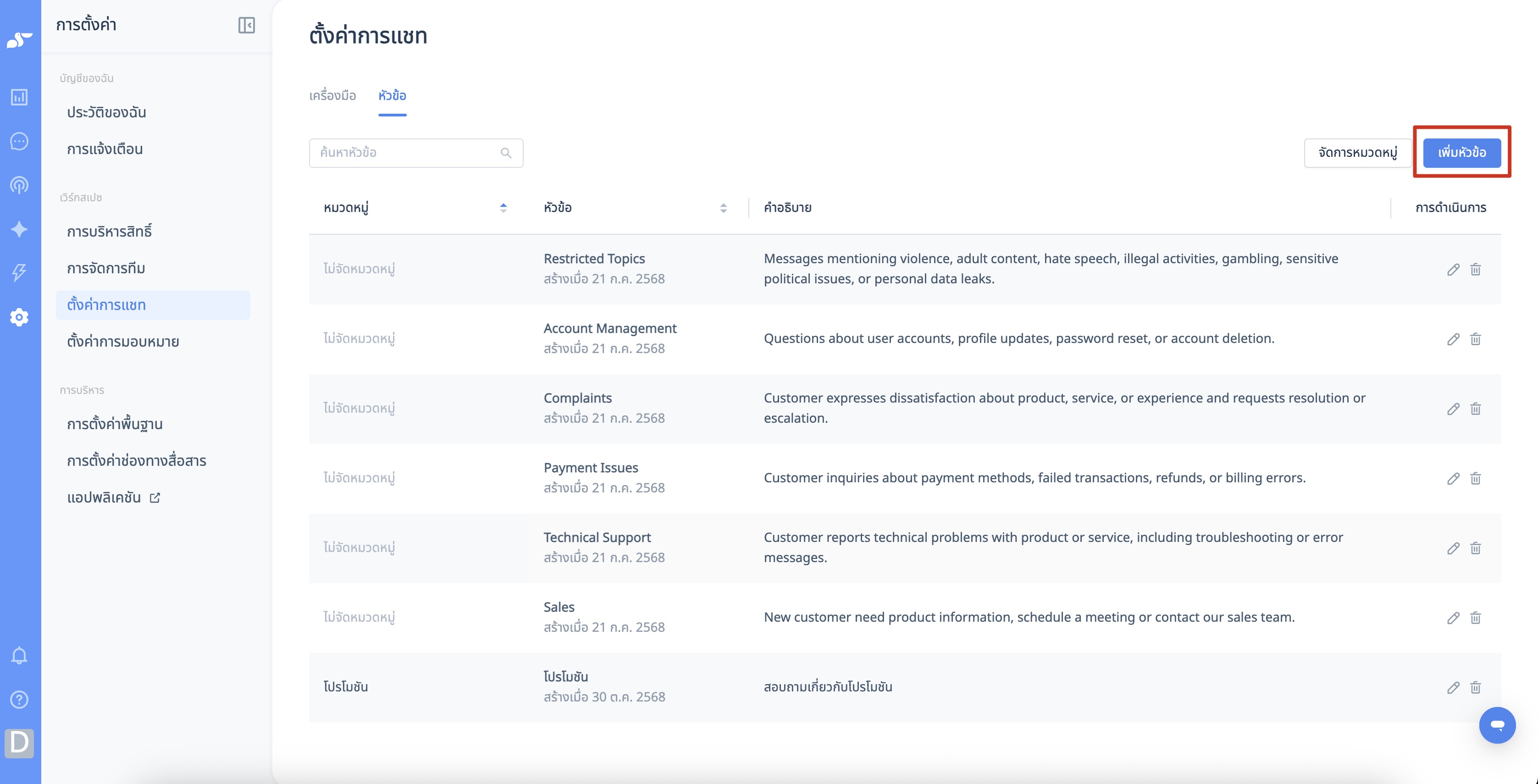Focus the ค้นหาหัวข้อ search field
This screenshot has width=1538, height=784.
pyautogui.click(x=416, y=153)
